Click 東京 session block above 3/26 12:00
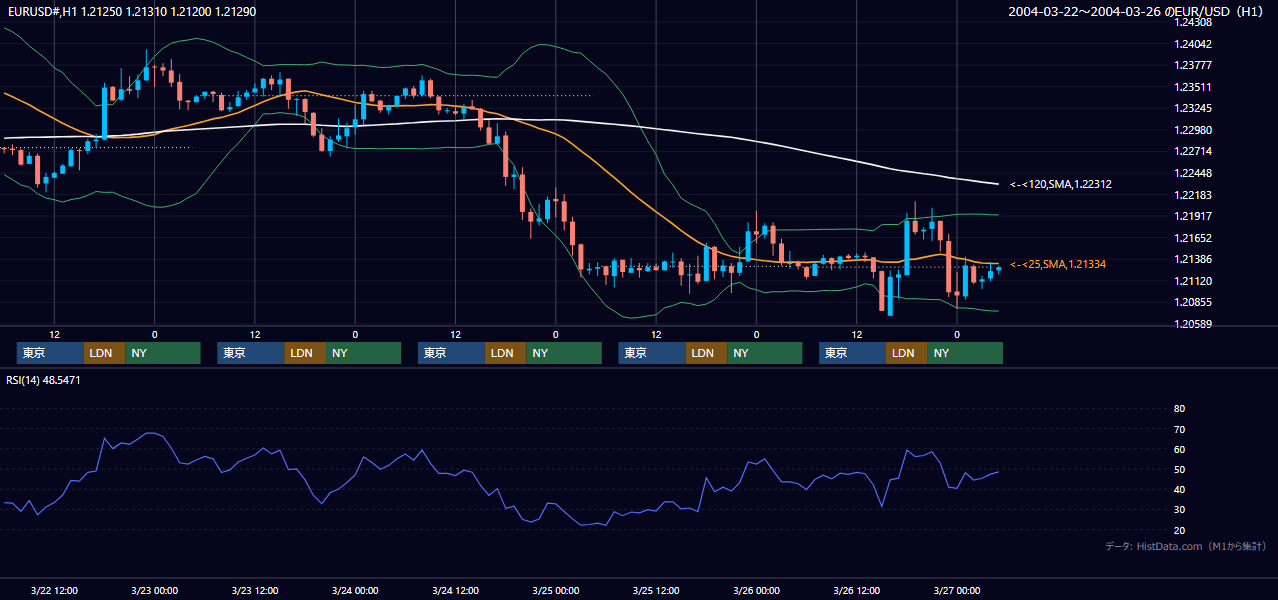The width and height of the screenshot is (1278, 600). click(x=852, y=353)
